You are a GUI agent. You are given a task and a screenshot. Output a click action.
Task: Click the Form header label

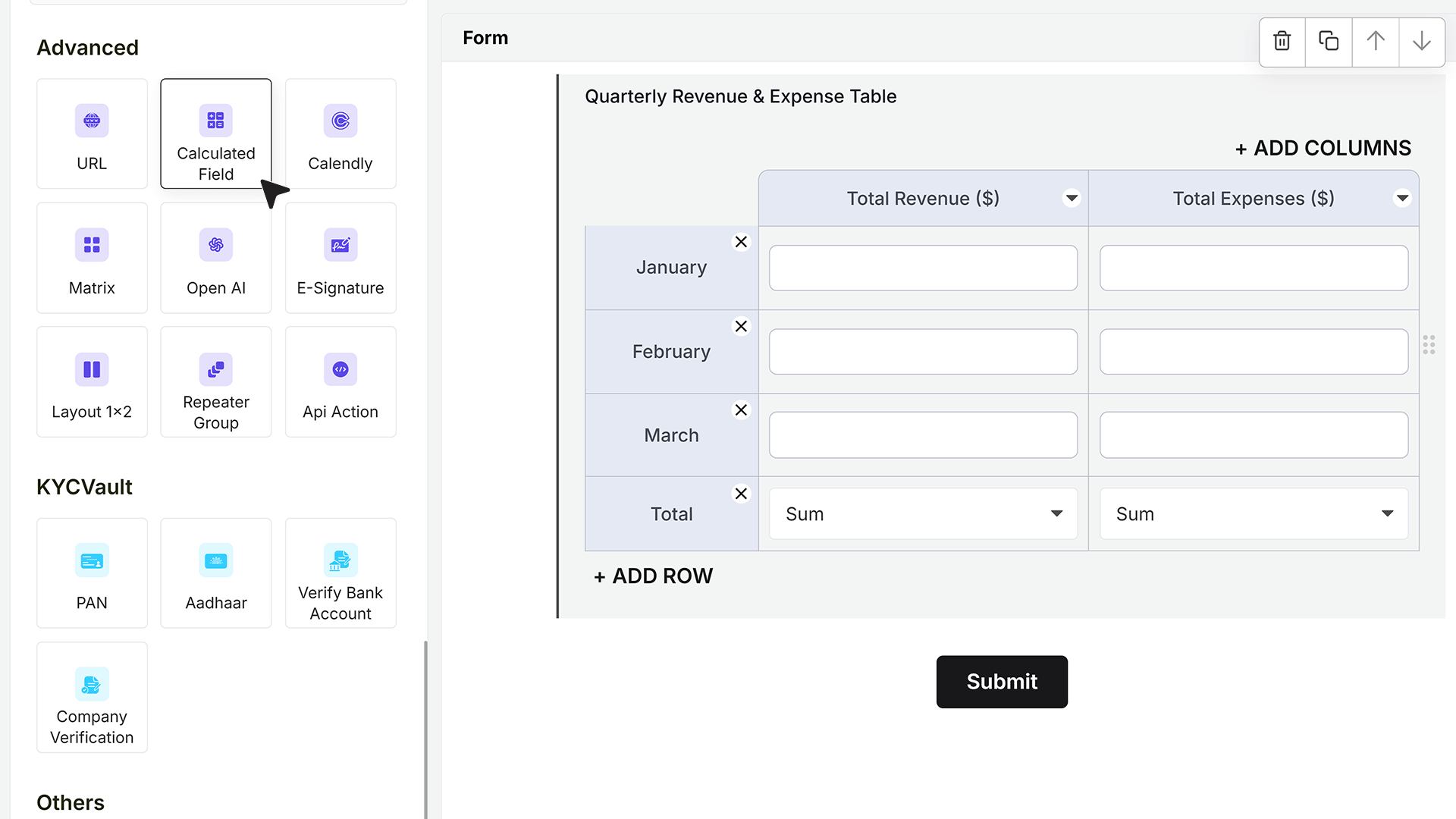coord(485,38)
